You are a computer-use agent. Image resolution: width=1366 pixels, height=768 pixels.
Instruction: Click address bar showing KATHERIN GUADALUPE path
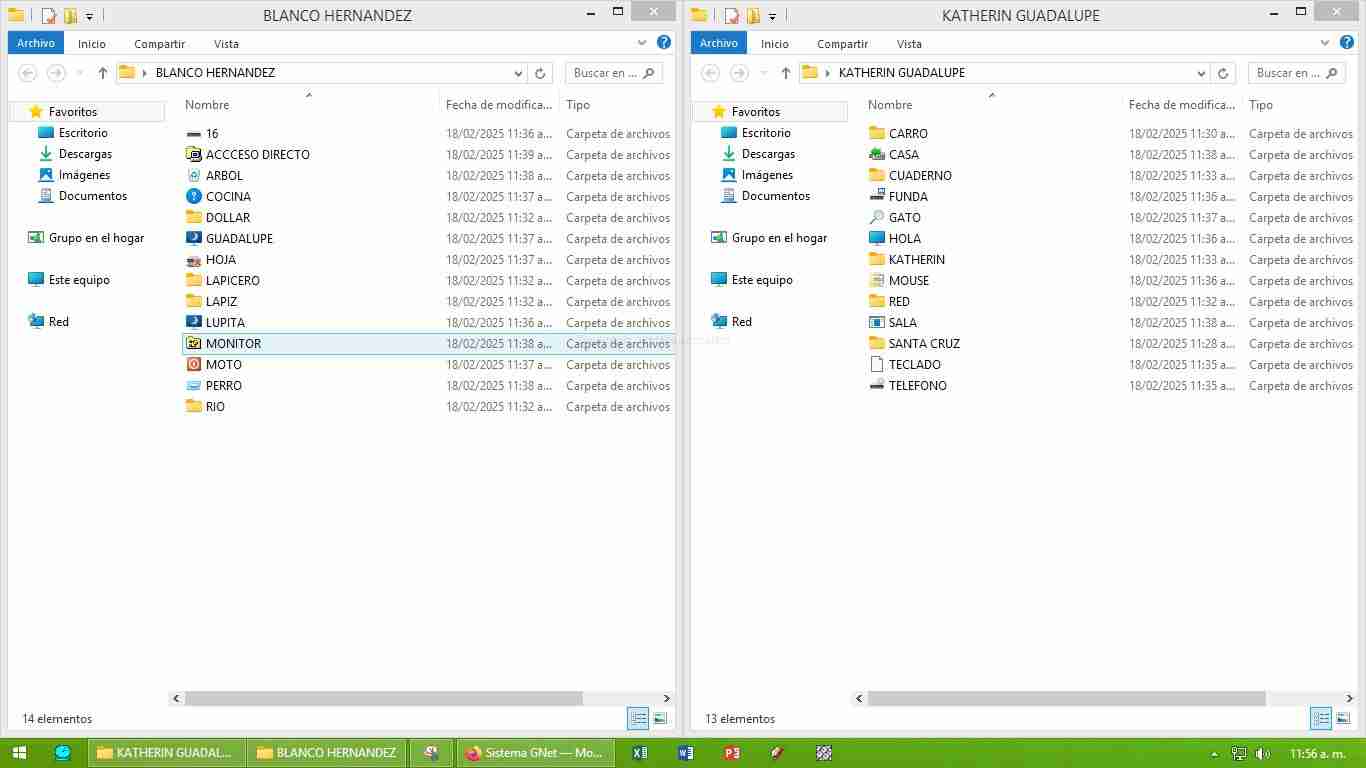[x=1004, y=73]
